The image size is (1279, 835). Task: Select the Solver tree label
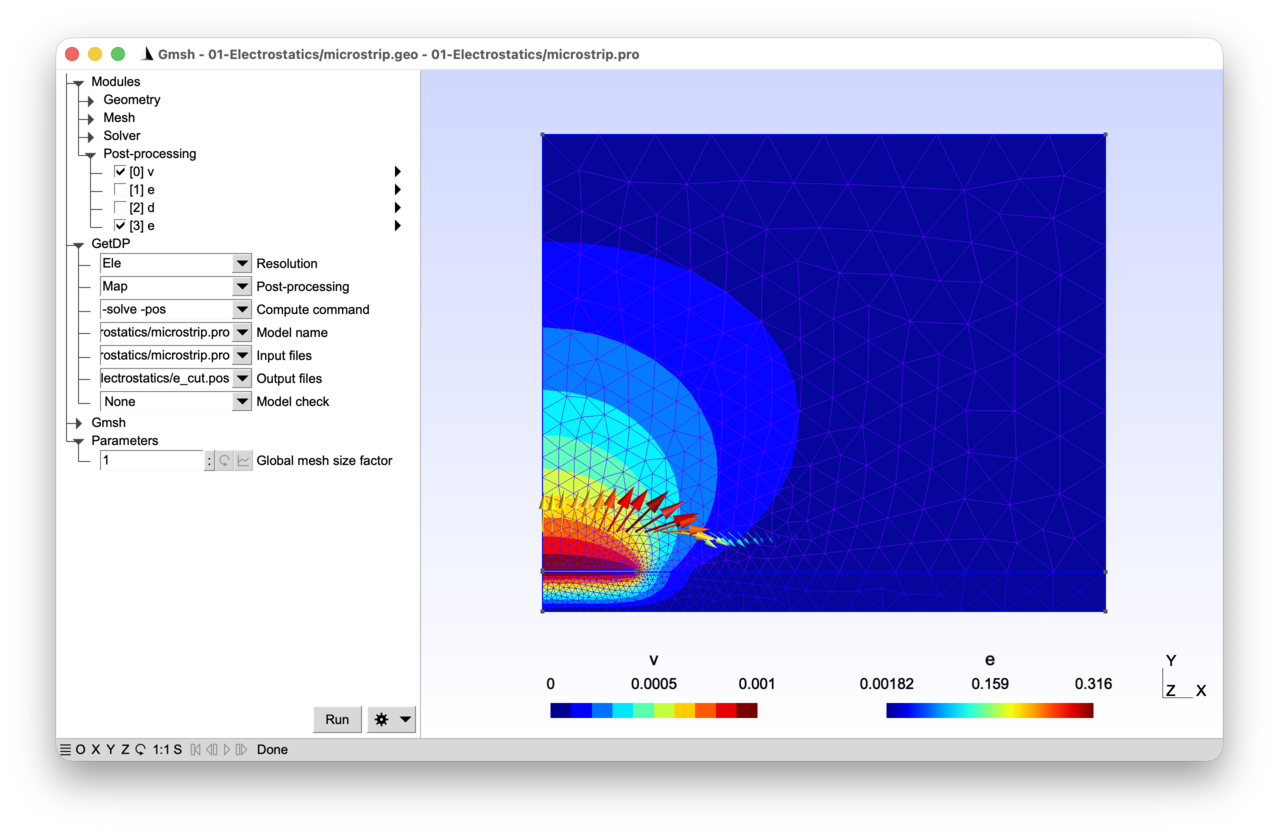122,136
